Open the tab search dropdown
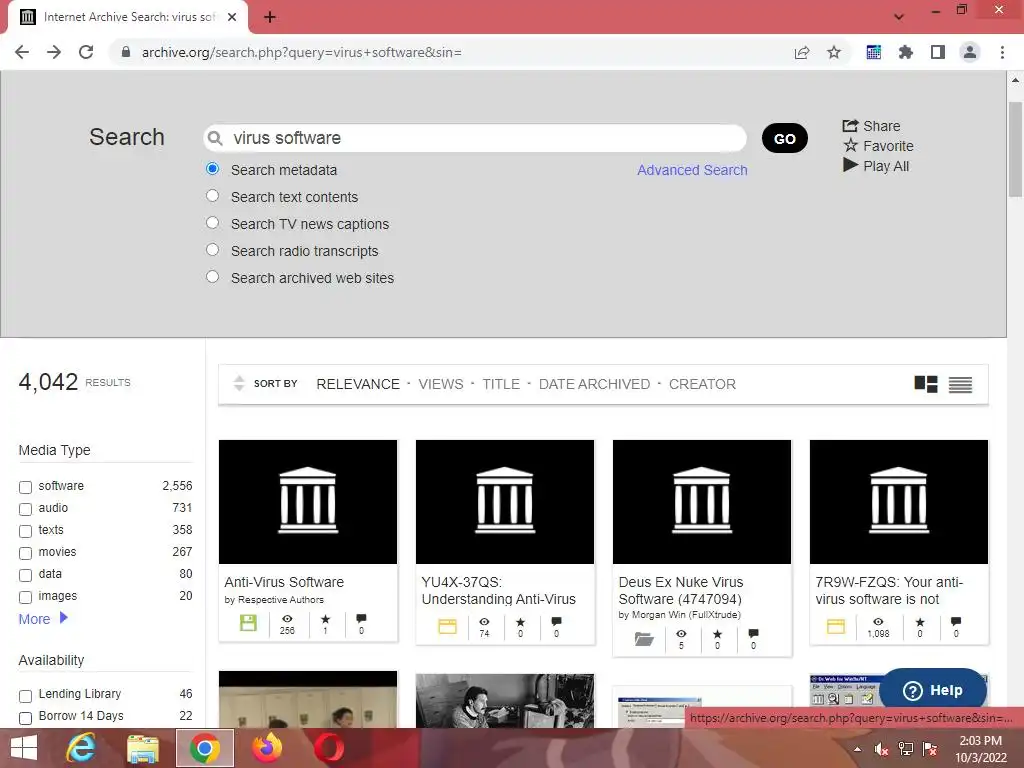This screenshot has width=1024, height=768. pyautogui.click(x=899, y=17)
